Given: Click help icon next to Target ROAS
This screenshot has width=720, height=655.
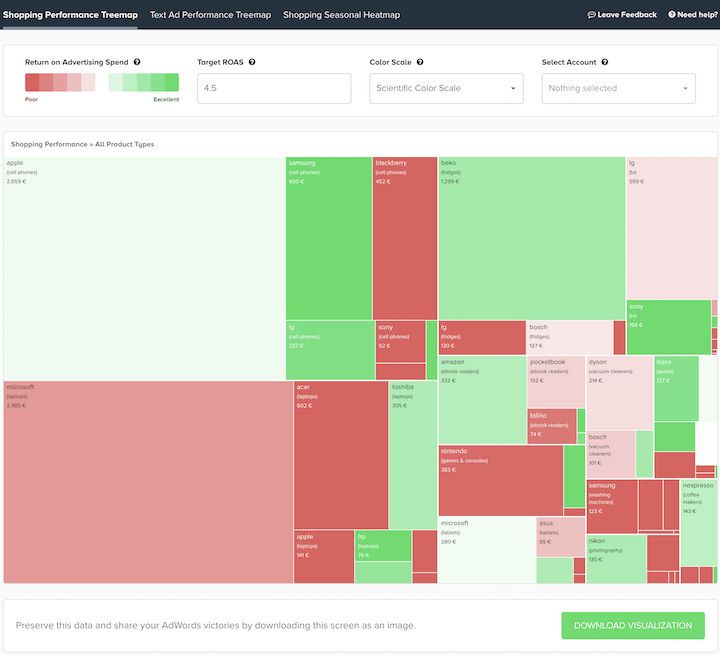Looking at the screenshot, I should pos(252,62).
